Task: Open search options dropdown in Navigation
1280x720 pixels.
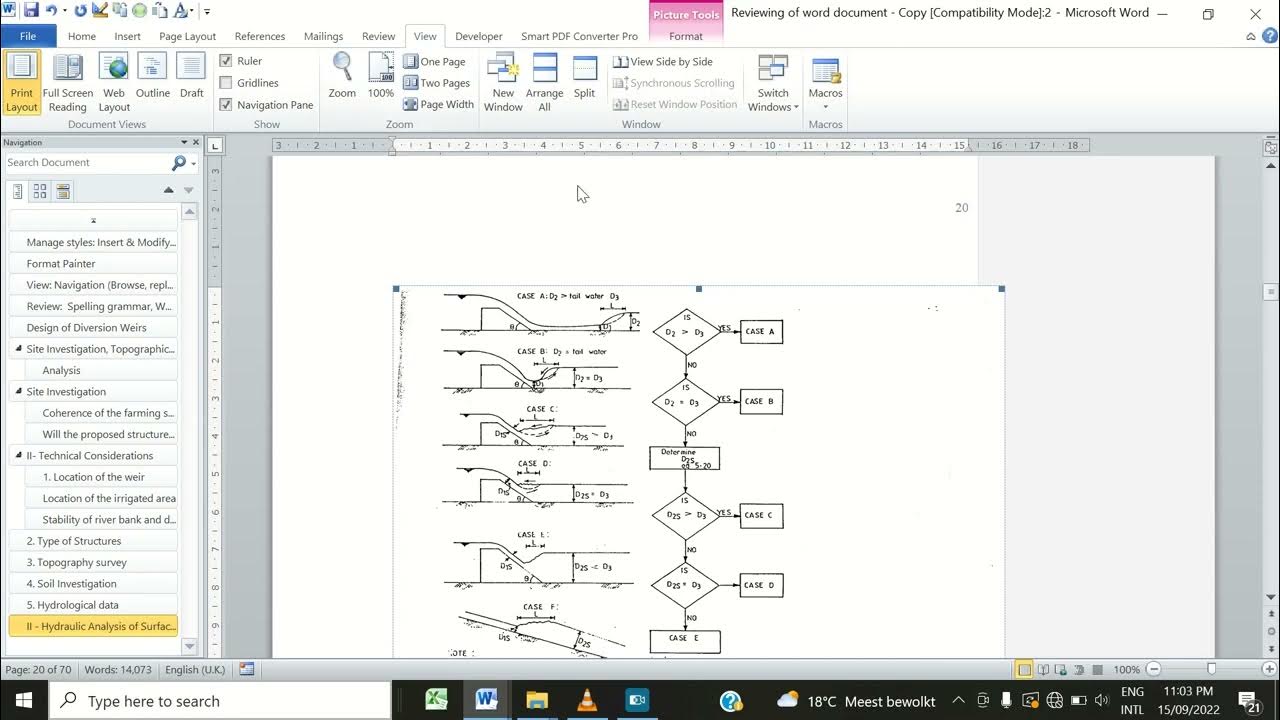Action: click(x=193, y=163)
